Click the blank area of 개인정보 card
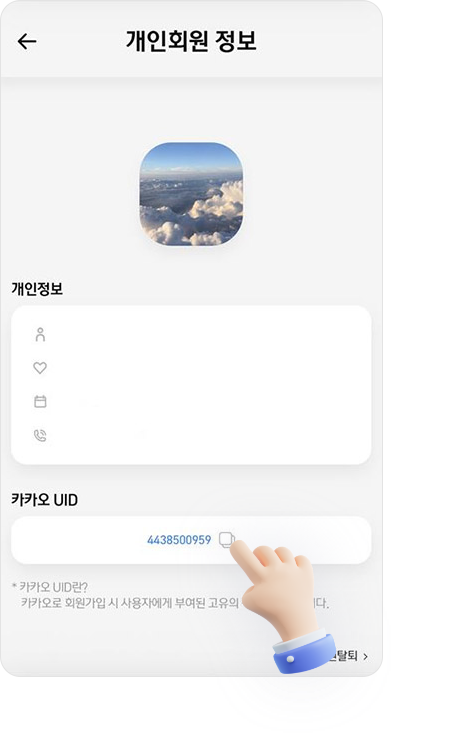The width and height of the screenshot is (476, 733). pos(210,385)
